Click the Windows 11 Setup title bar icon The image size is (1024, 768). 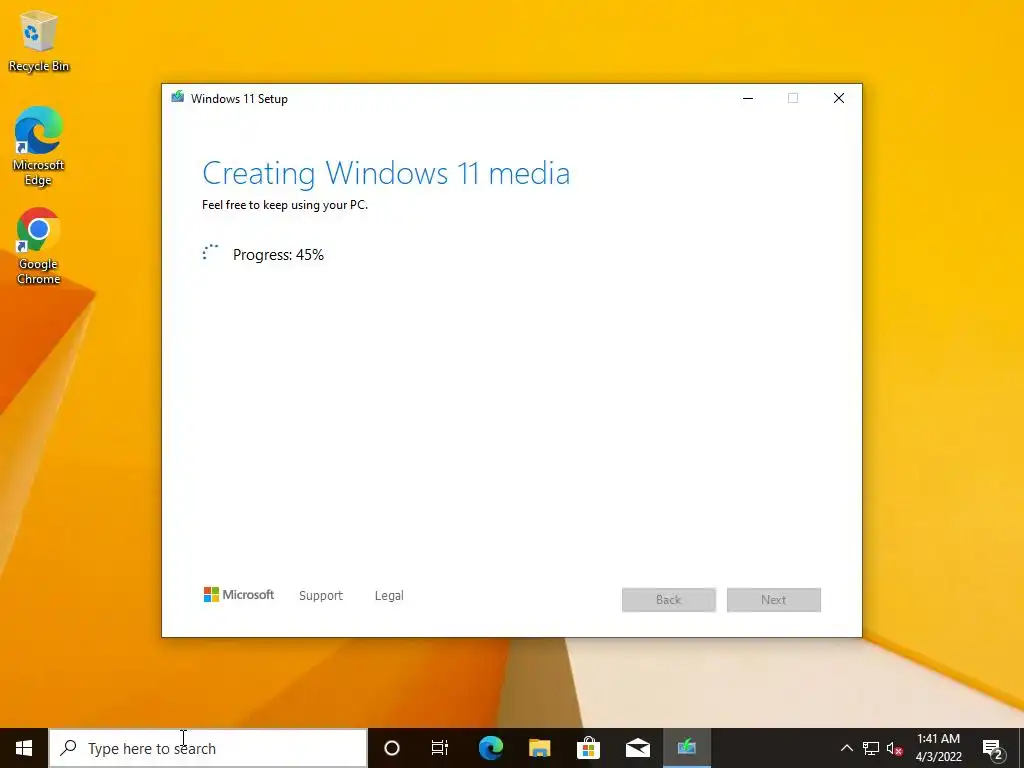pos(178,98)
